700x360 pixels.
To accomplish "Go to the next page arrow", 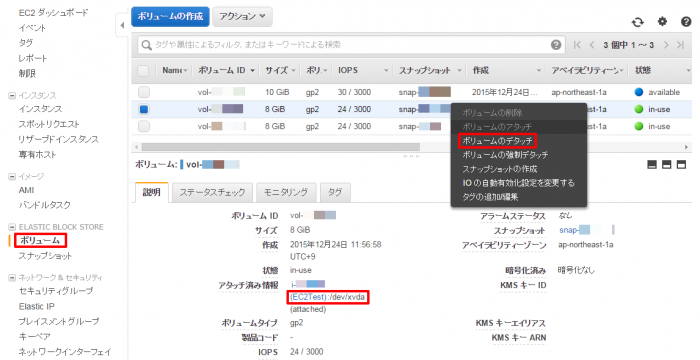I will click(666, 45).
